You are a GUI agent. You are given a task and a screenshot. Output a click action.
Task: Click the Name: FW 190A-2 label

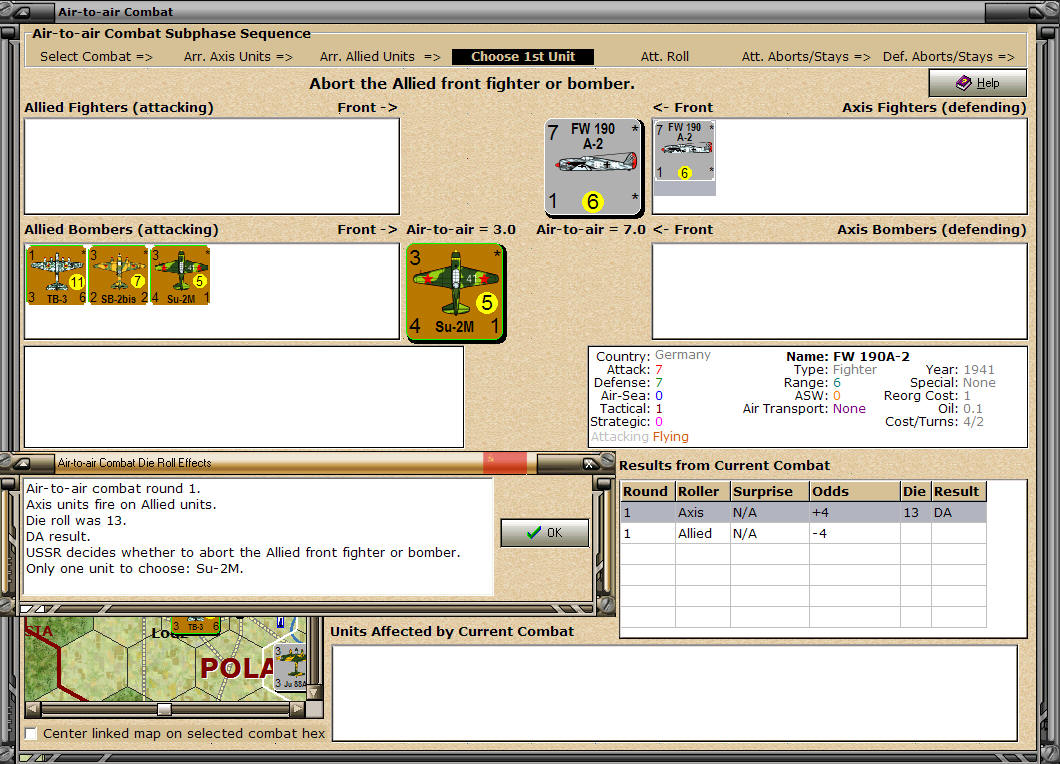[848, 356]
